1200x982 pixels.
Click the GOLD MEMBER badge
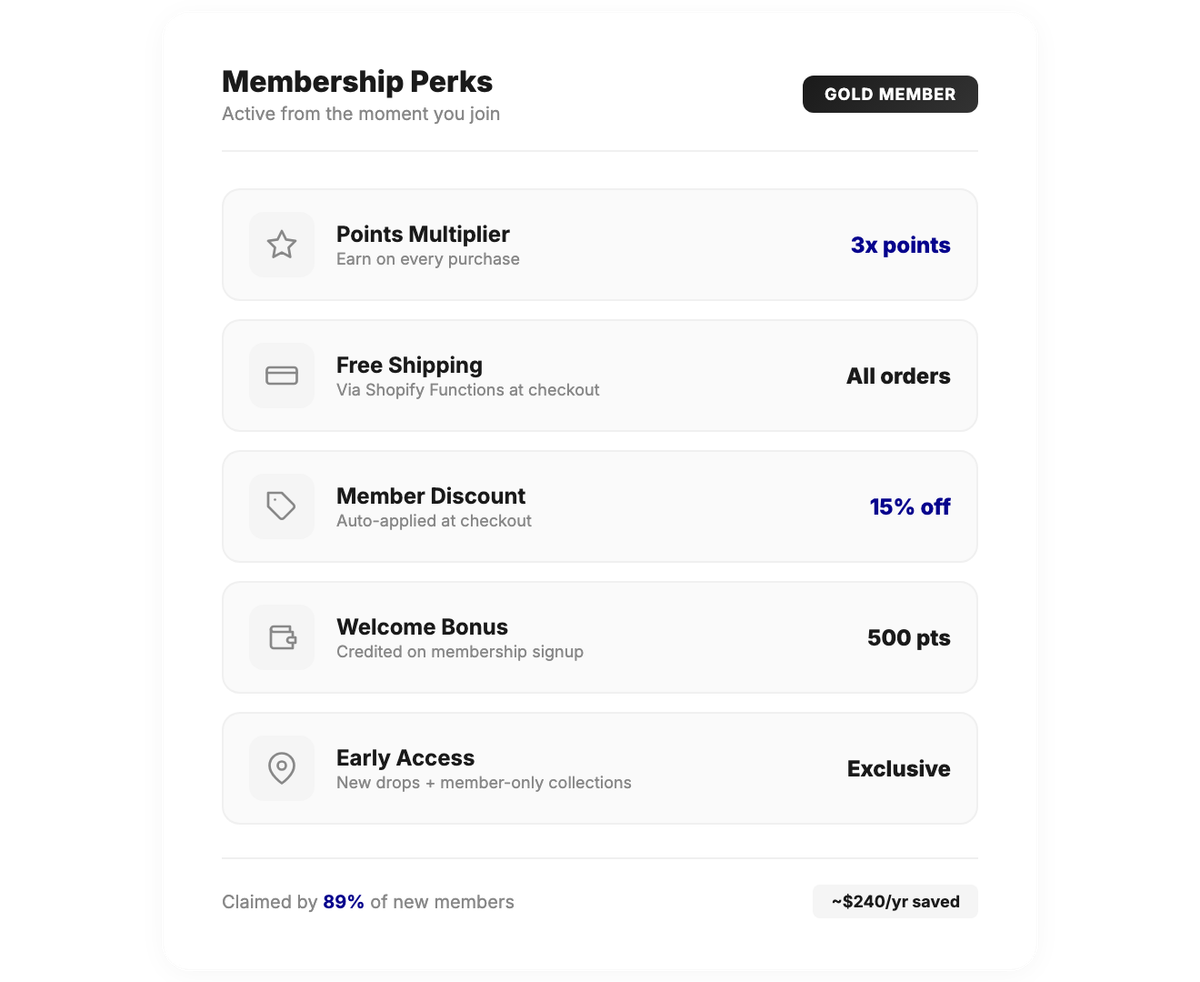point(890,94)
